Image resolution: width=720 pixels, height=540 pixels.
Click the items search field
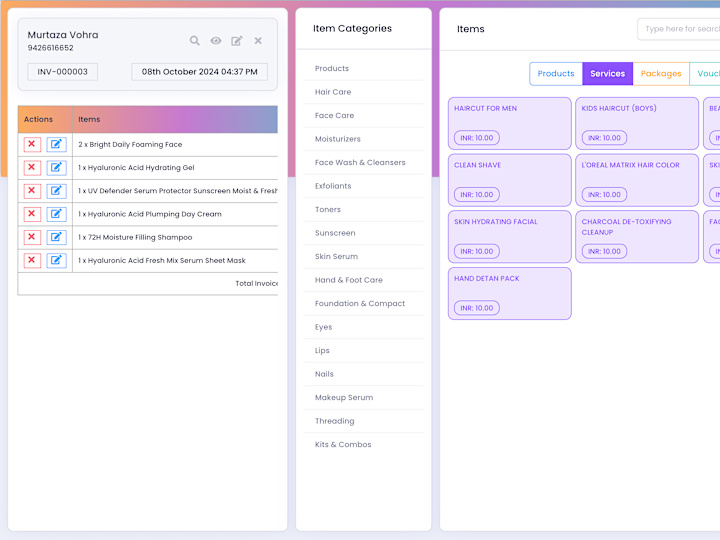click(x=679, y=29)
